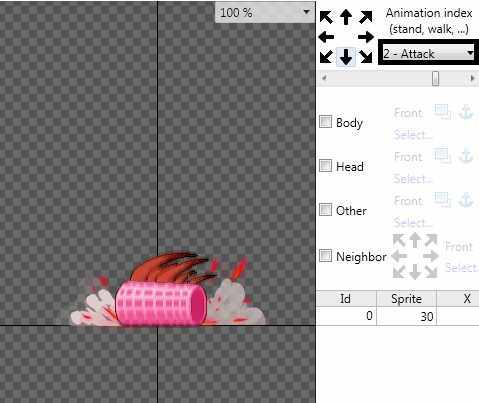This screenshot has height=403, width=479.
Task: Click the frame slider's right arrow
Action: [x=472, y=79]
